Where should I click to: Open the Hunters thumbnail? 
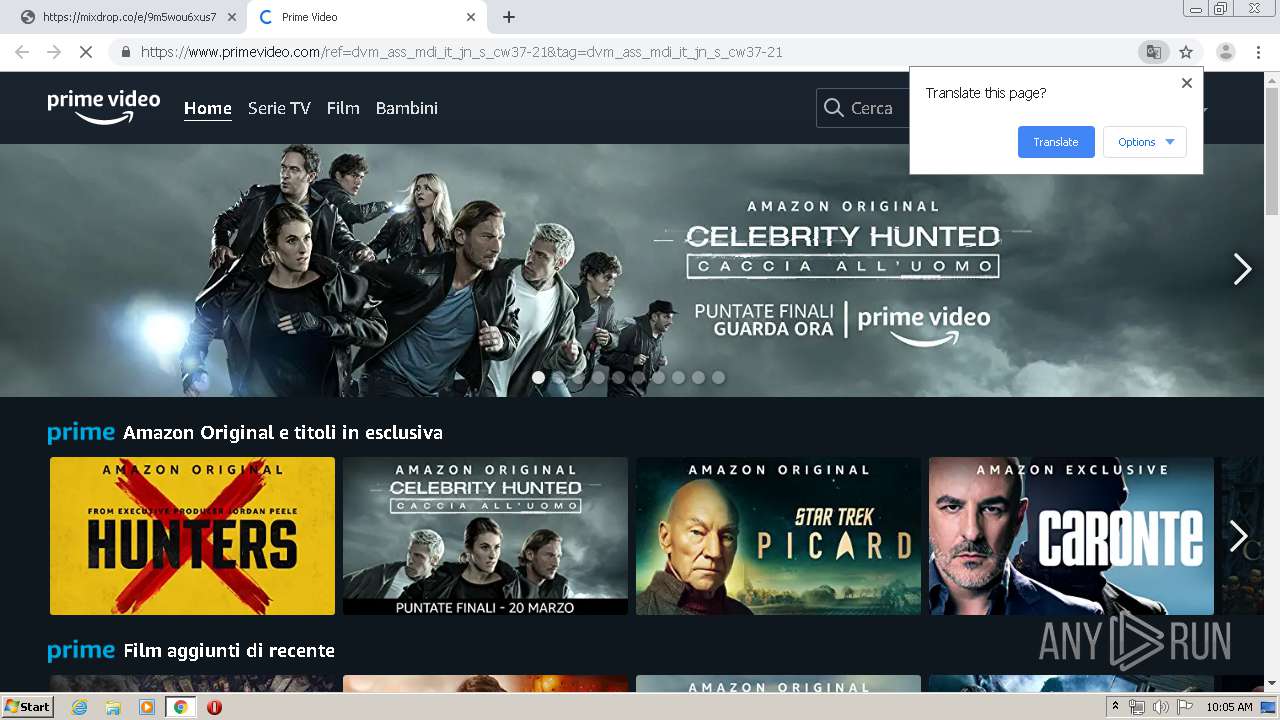click(x=192, y=536)
